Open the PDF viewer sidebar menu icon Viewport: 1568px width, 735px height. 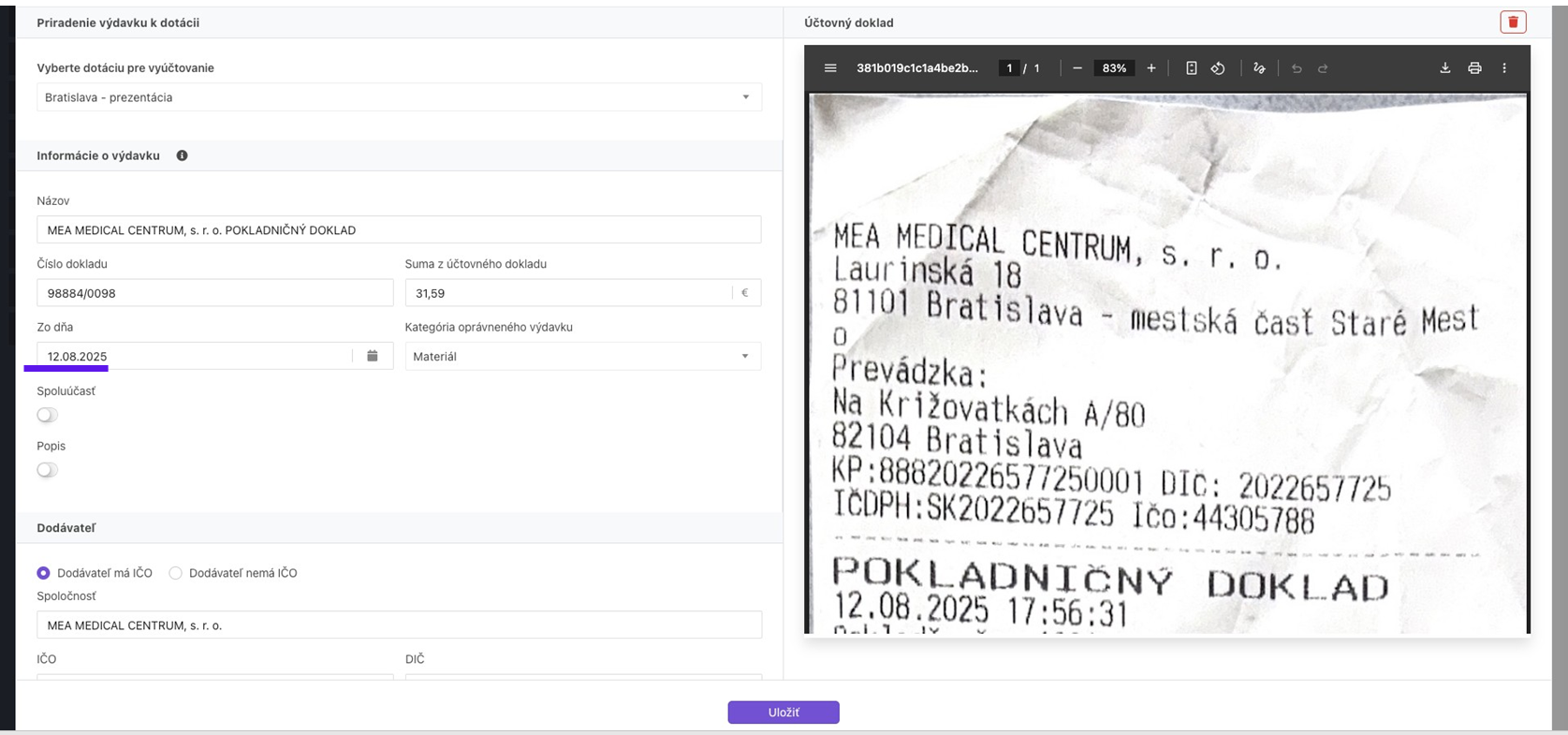coord(830,68)
